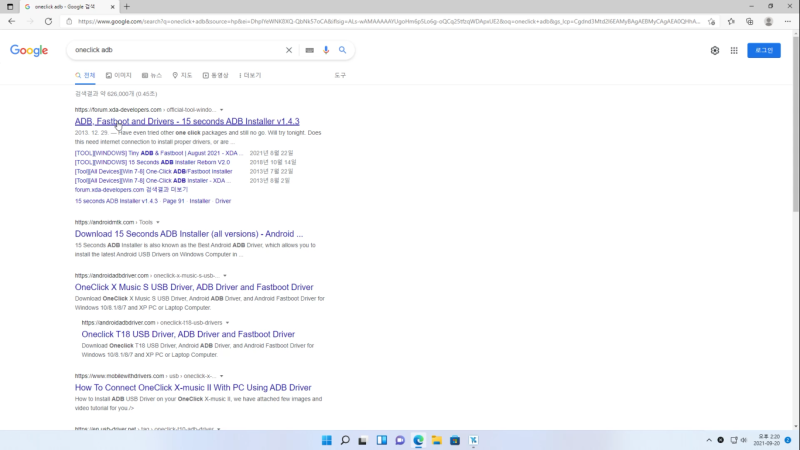800x450 pixels.
Task: Open Oneclick T18 USB Driver link
Action: tap(188, 334)
